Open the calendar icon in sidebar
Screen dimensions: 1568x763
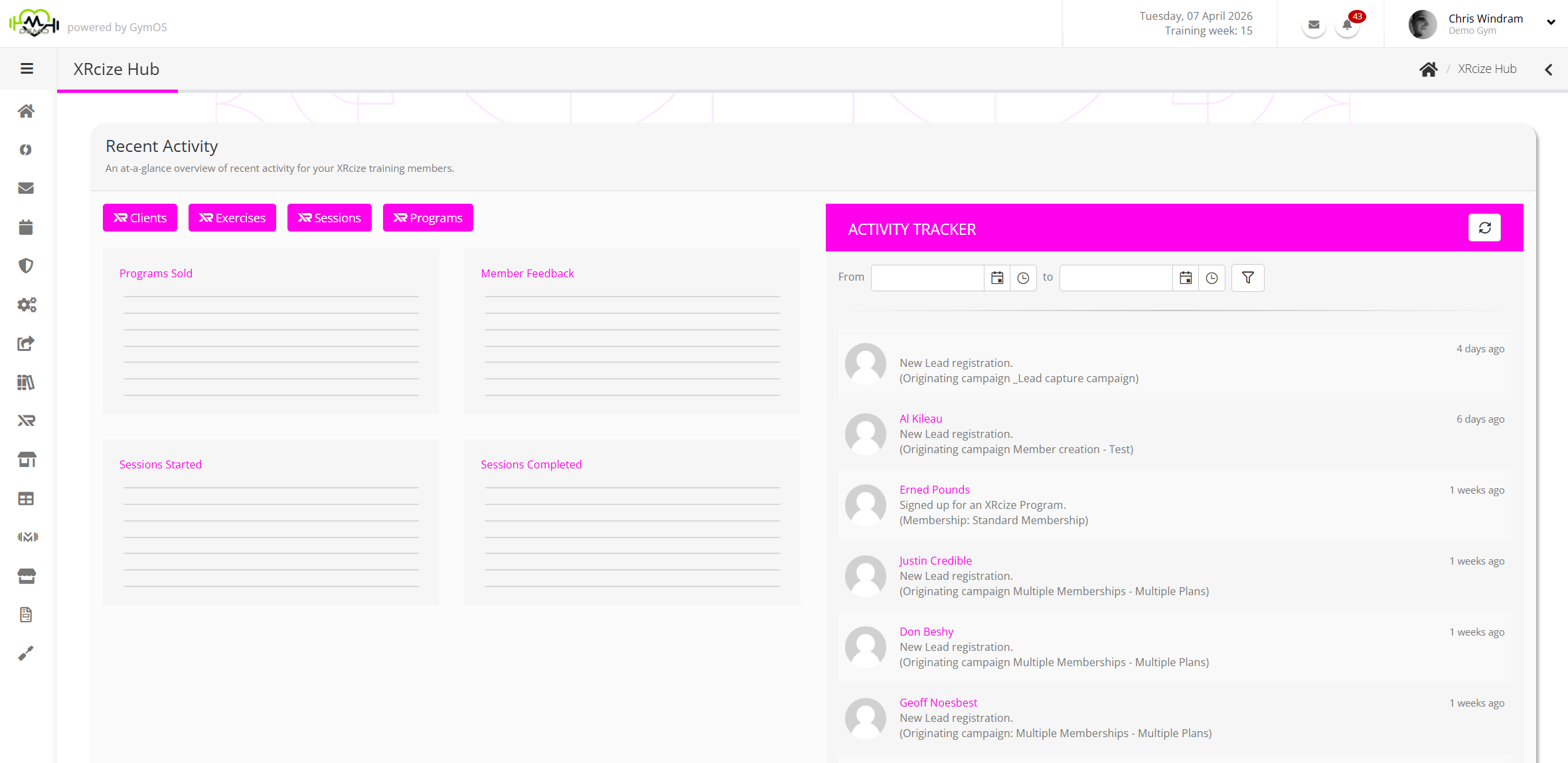pos(26,228)
